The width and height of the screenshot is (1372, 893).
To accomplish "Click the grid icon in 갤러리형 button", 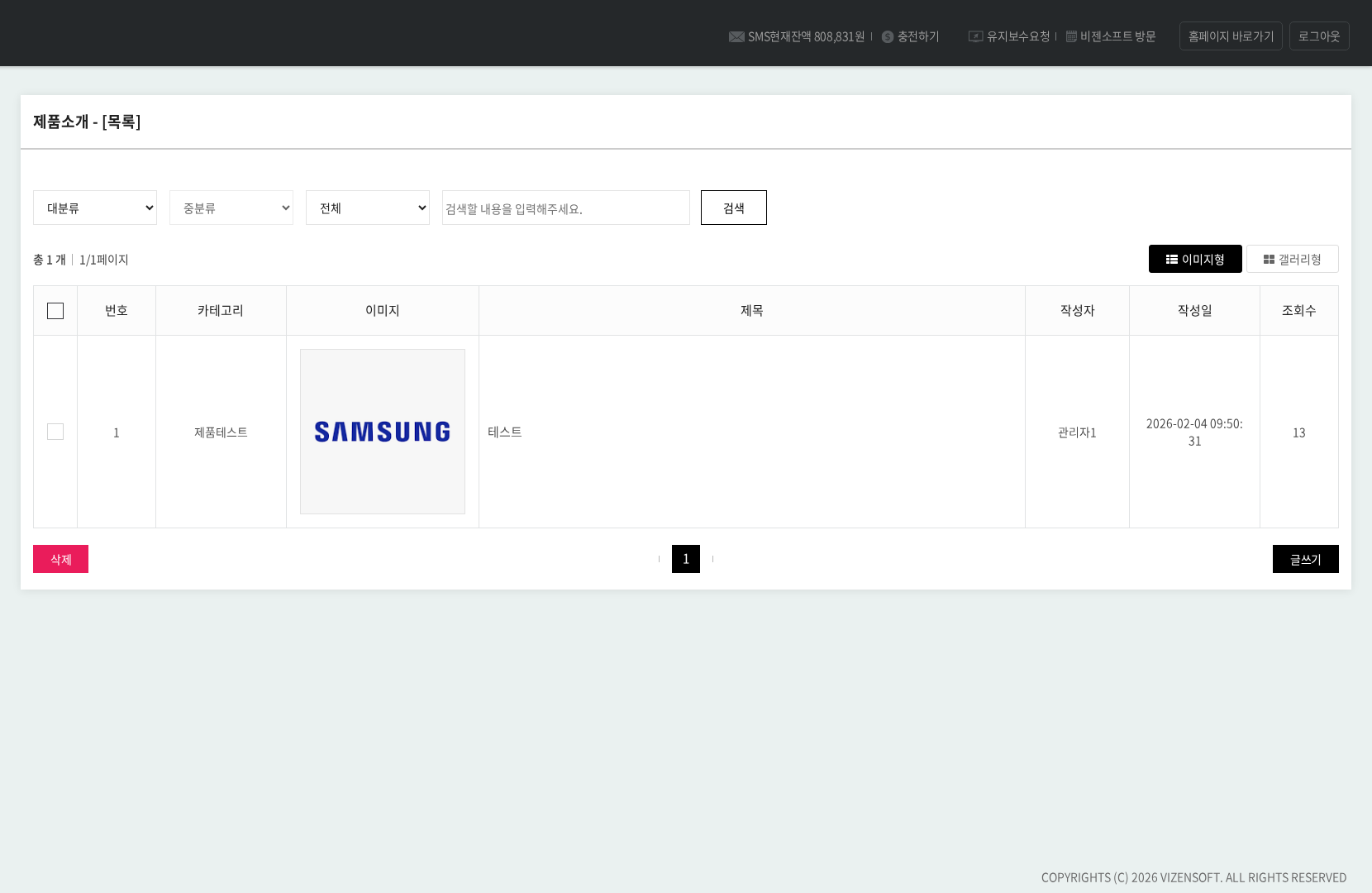I will point(1269,260).
